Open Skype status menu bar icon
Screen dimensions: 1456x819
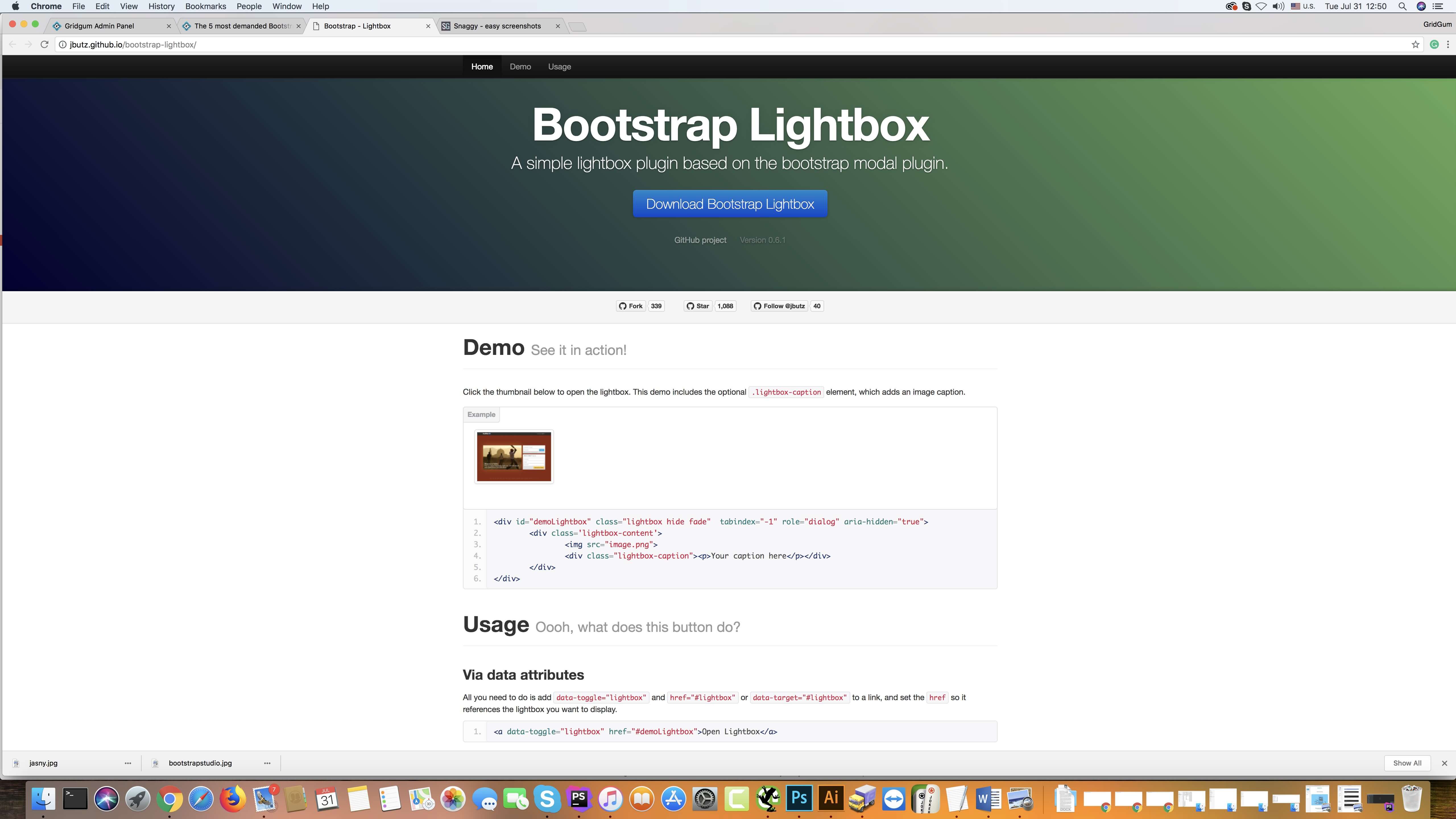click(1246, 6)
